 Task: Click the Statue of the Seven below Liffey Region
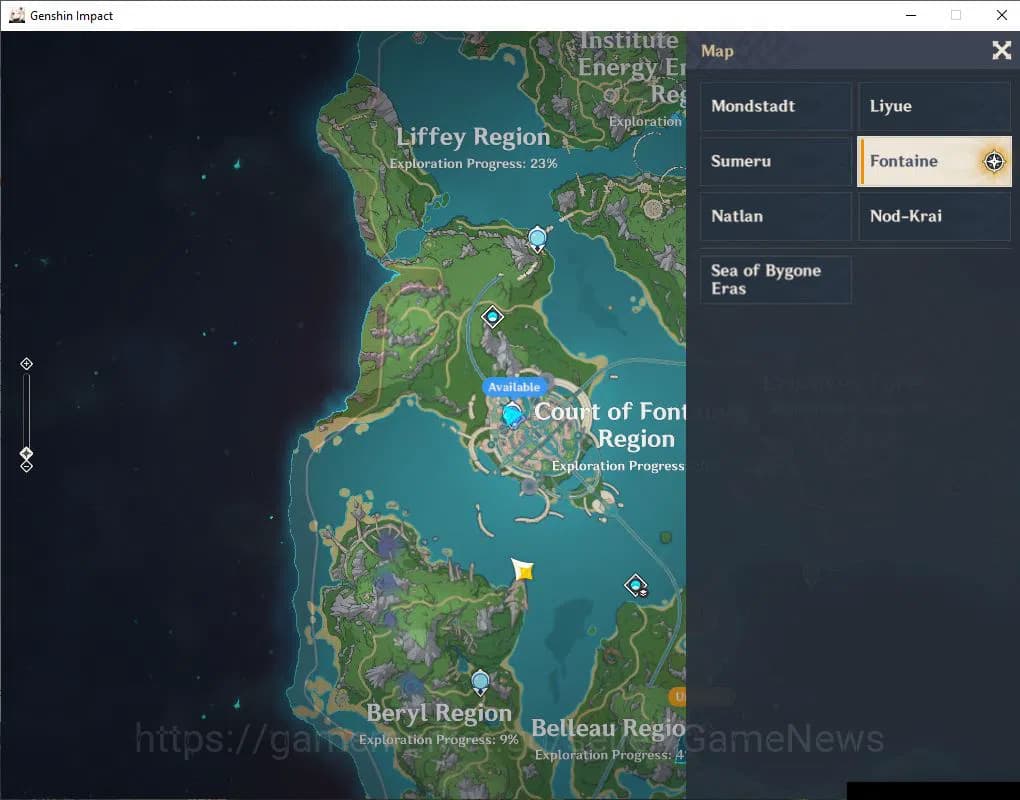click(x=537, y=240)
